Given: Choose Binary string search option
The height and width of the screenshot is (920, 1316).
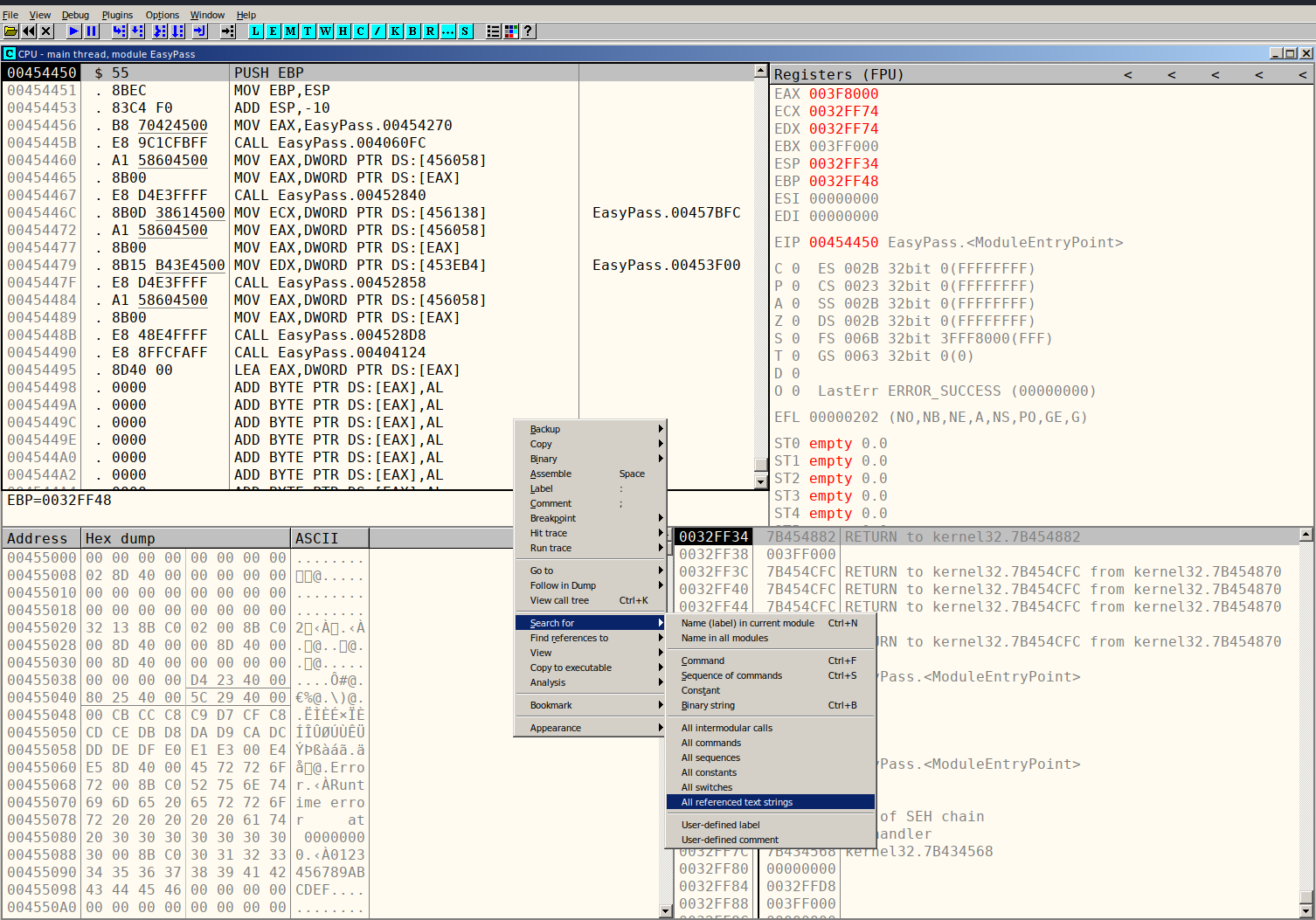Looking at the screenshot, I should click(x=771, y=705).
